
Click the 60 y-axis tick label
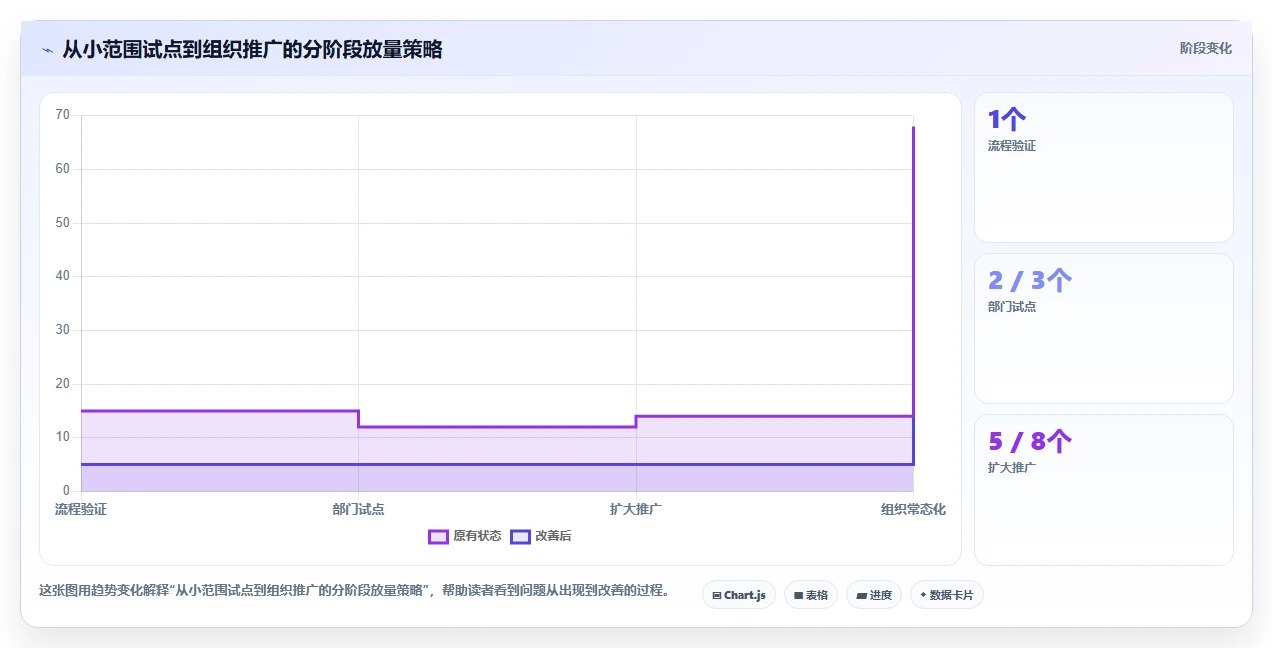tap(63, 169)
